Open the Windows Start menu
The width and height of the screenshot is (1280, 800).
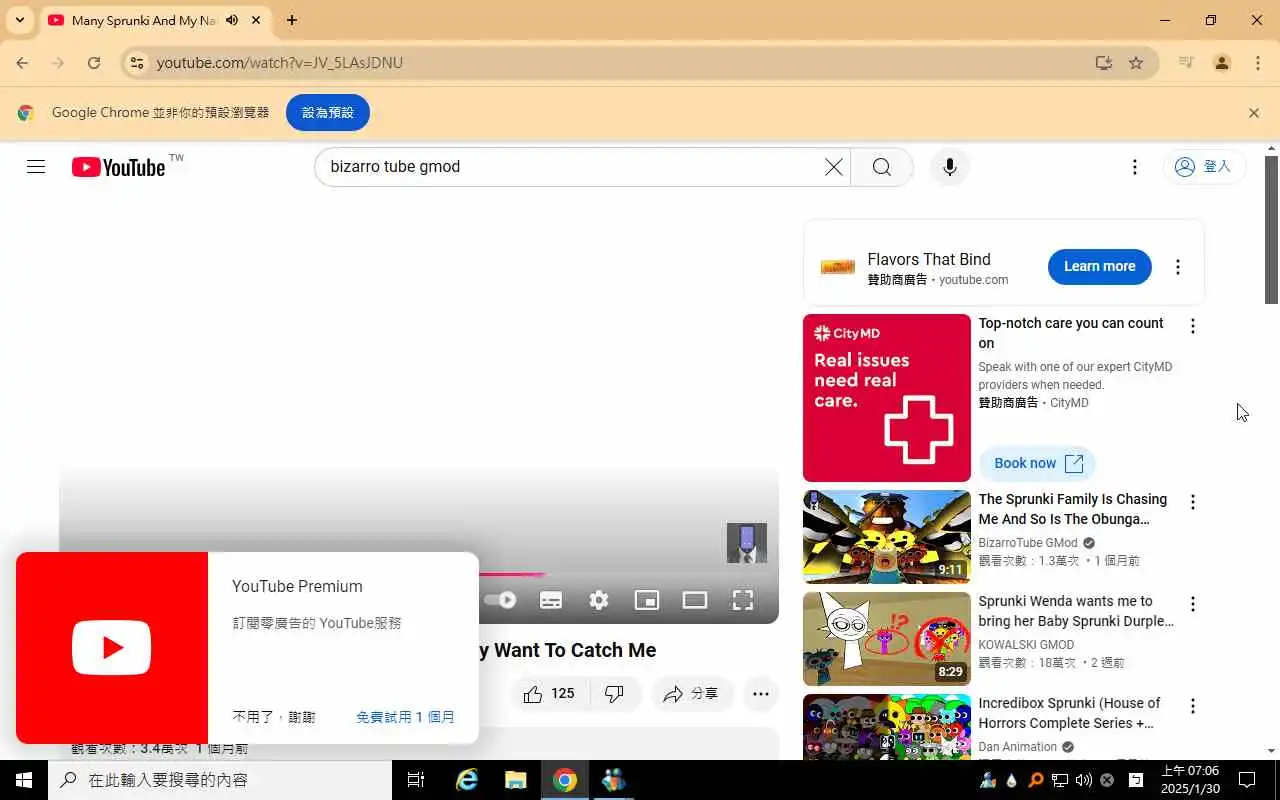point(24,780)
